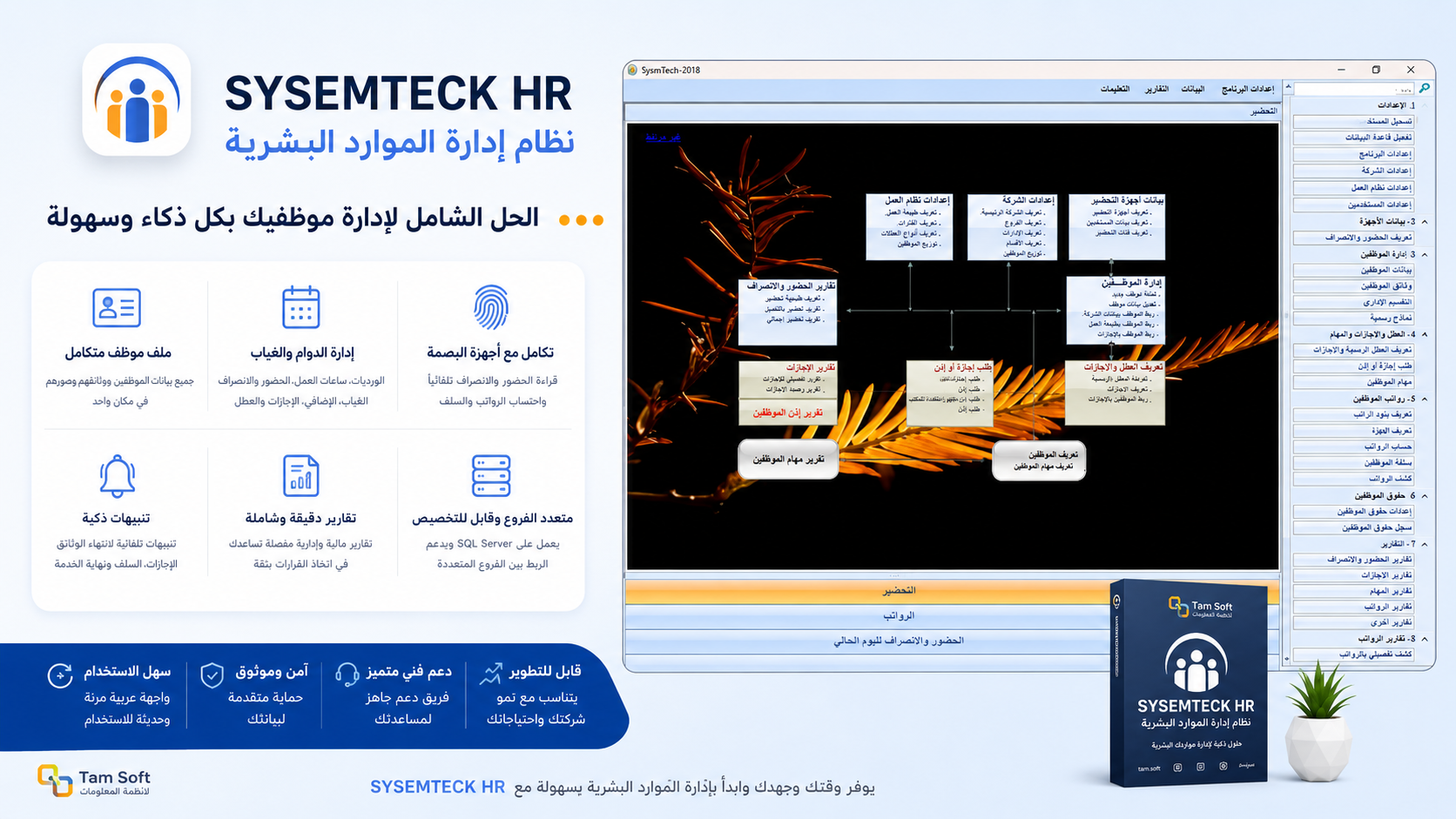Screen dimensions: 1456x819
Task: Click the بيانات الموظفين sidebar button
Action: point(1353,270)
